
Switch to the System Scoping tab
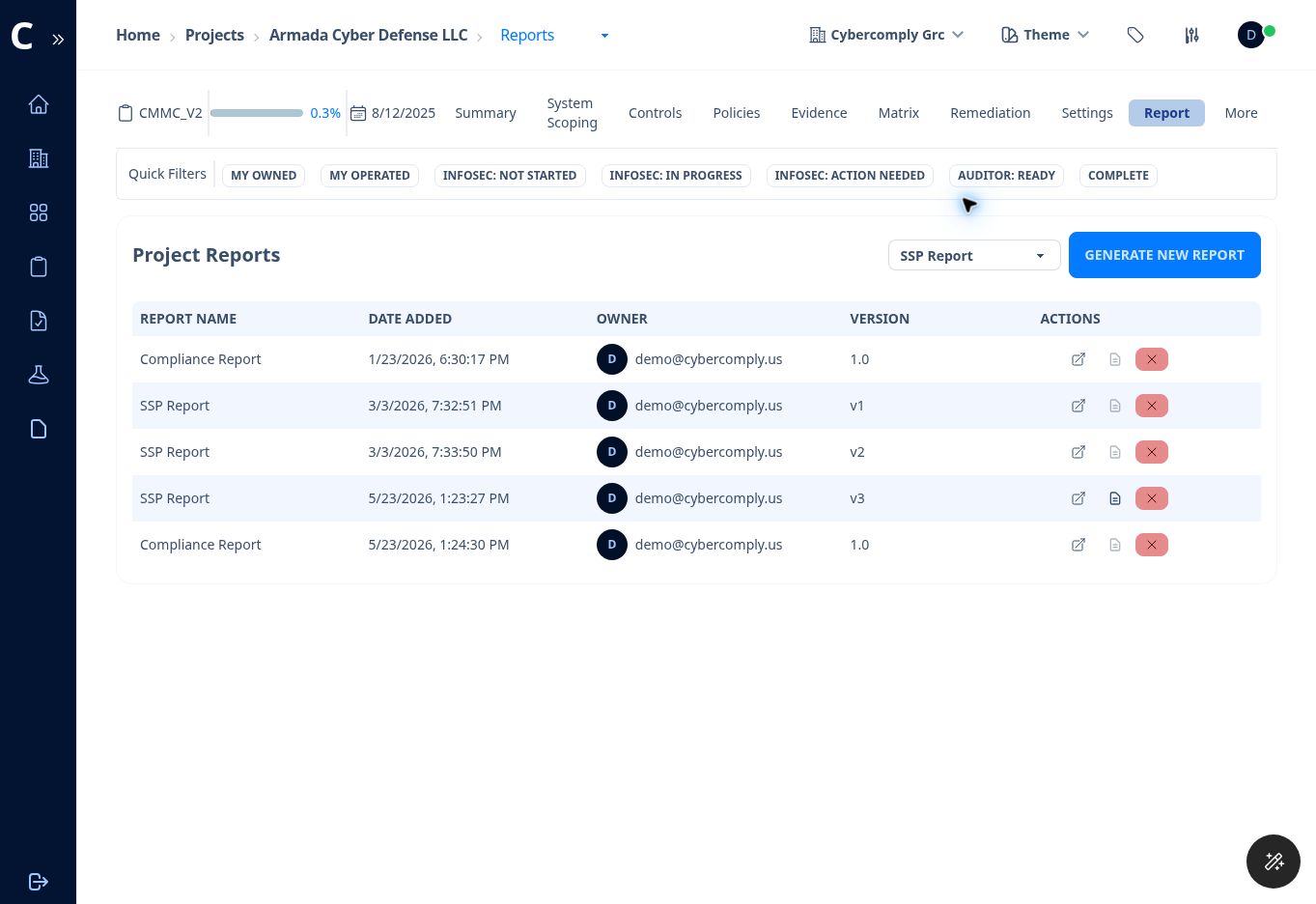pos(572,113)
